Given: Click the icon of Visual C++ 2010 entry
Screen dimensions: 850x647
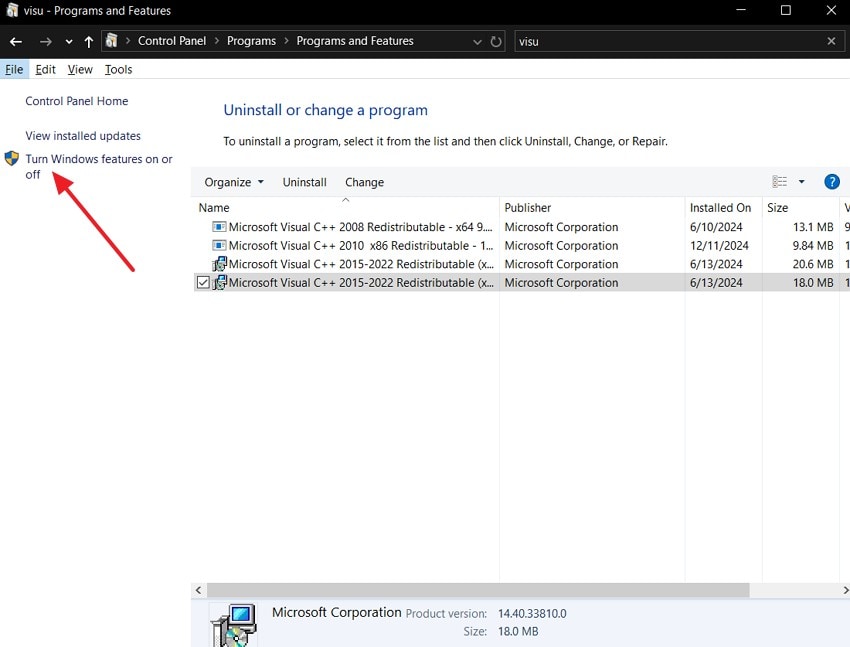Looking at the screenshot, I should pos(219,245).
